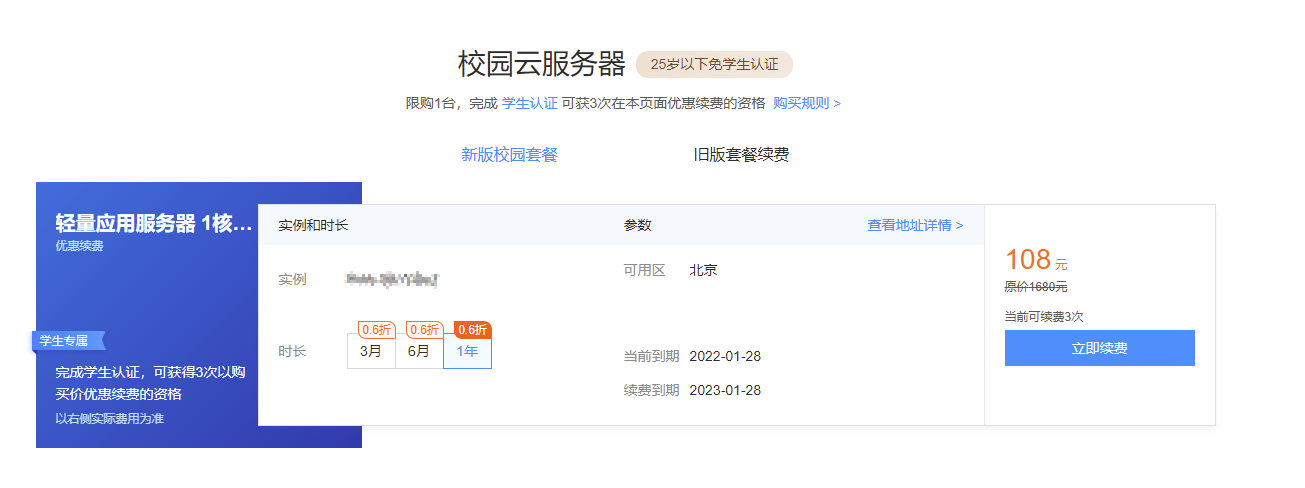Expand 查看地址详情 for address details
This screenshot has height=488, width=1305.
click(914, 225)
